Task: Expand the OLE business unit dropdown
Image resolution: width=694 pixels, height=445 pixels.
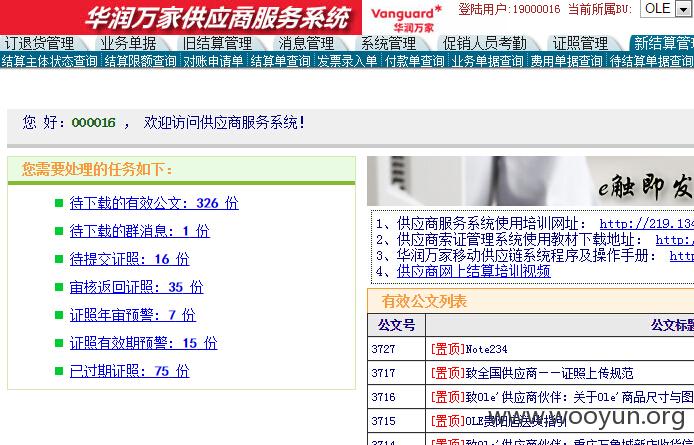Action: pos(682,9)
